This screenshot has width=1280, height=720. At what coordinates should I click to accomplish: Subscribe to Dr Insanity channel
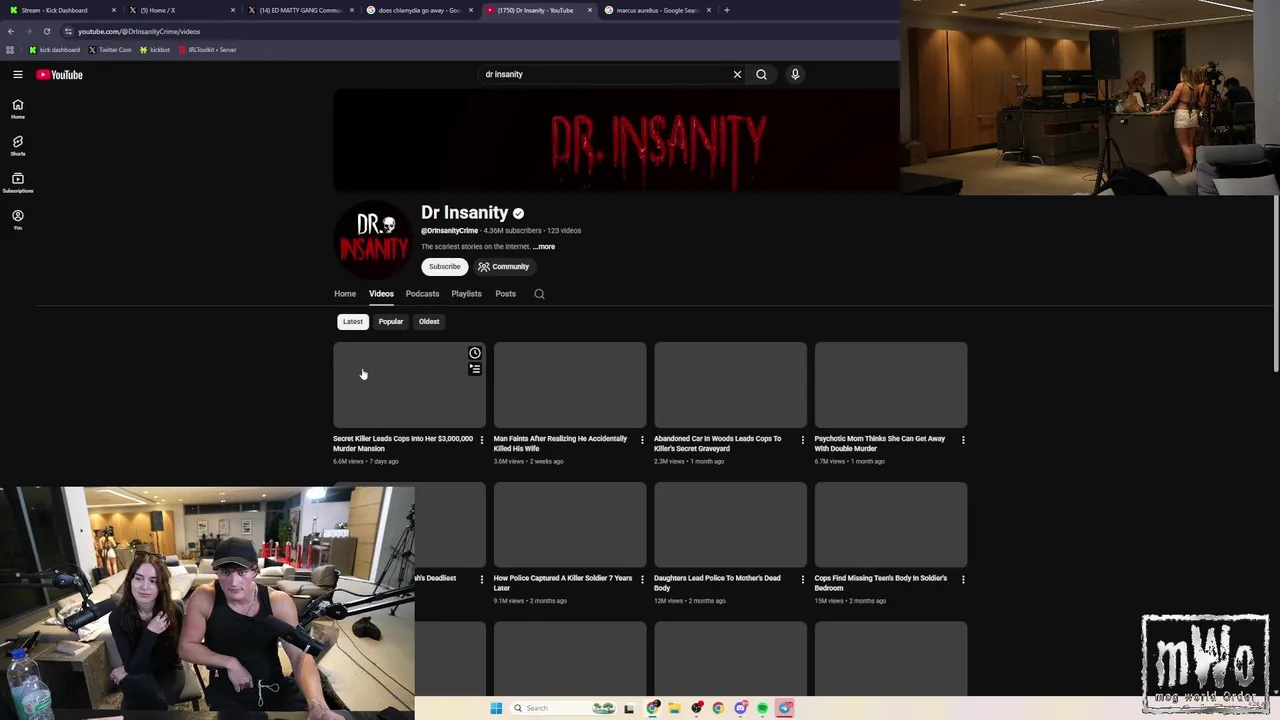click(x=444, y=267)
